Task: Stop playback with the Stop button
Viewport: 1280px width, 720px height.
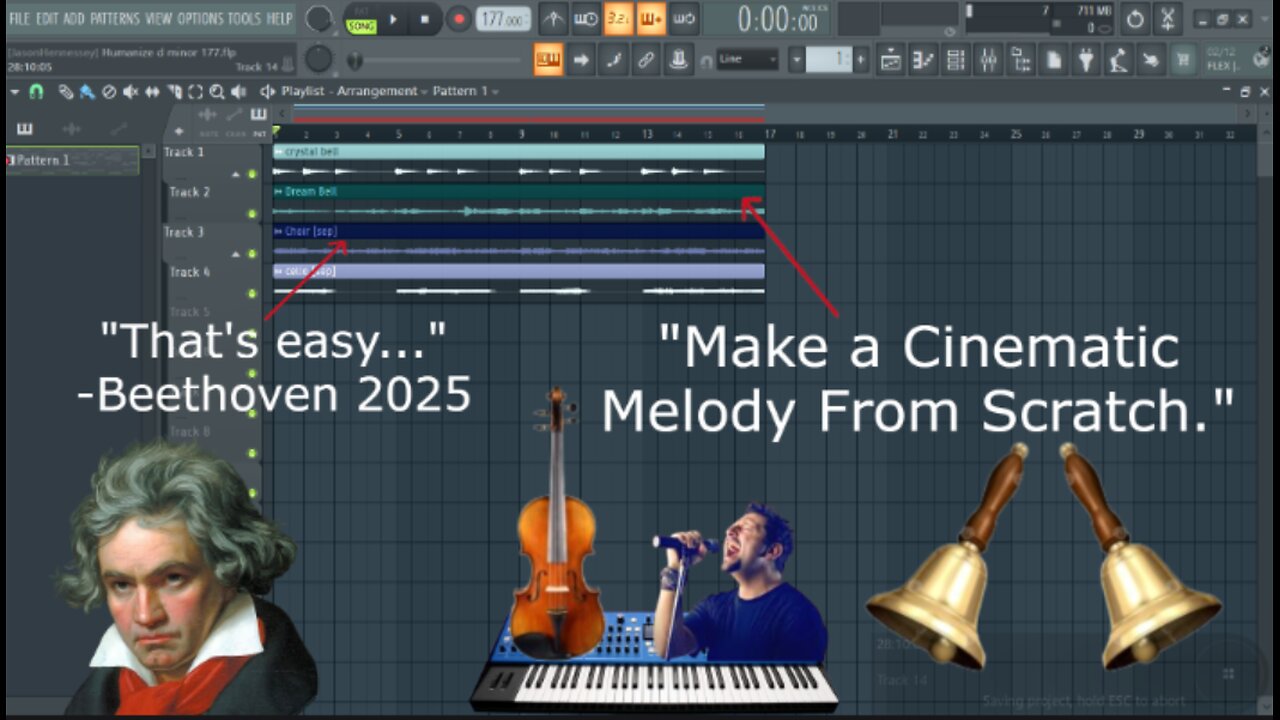Action: click(424, 19)
